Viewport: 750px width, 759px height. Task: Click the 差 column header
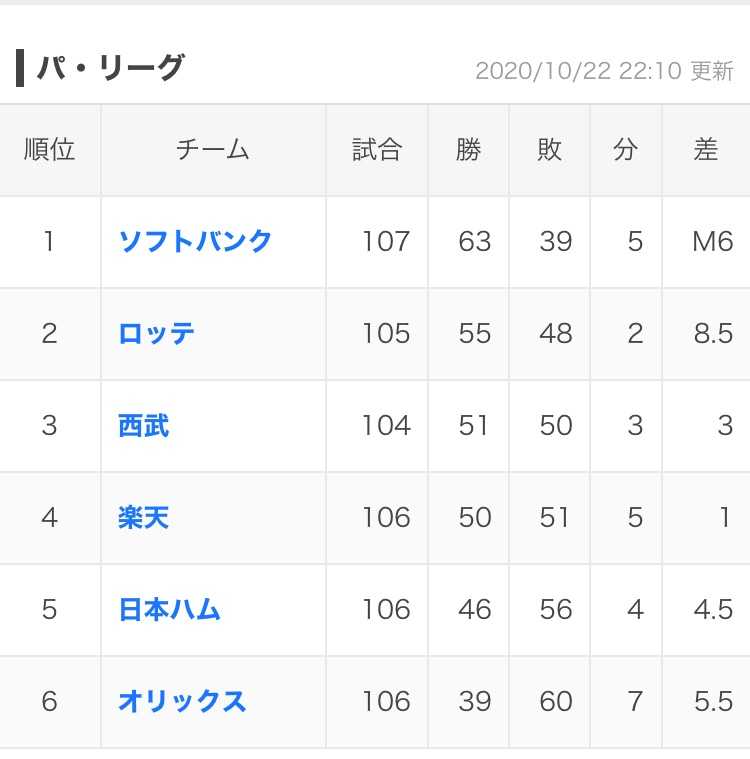706,150
